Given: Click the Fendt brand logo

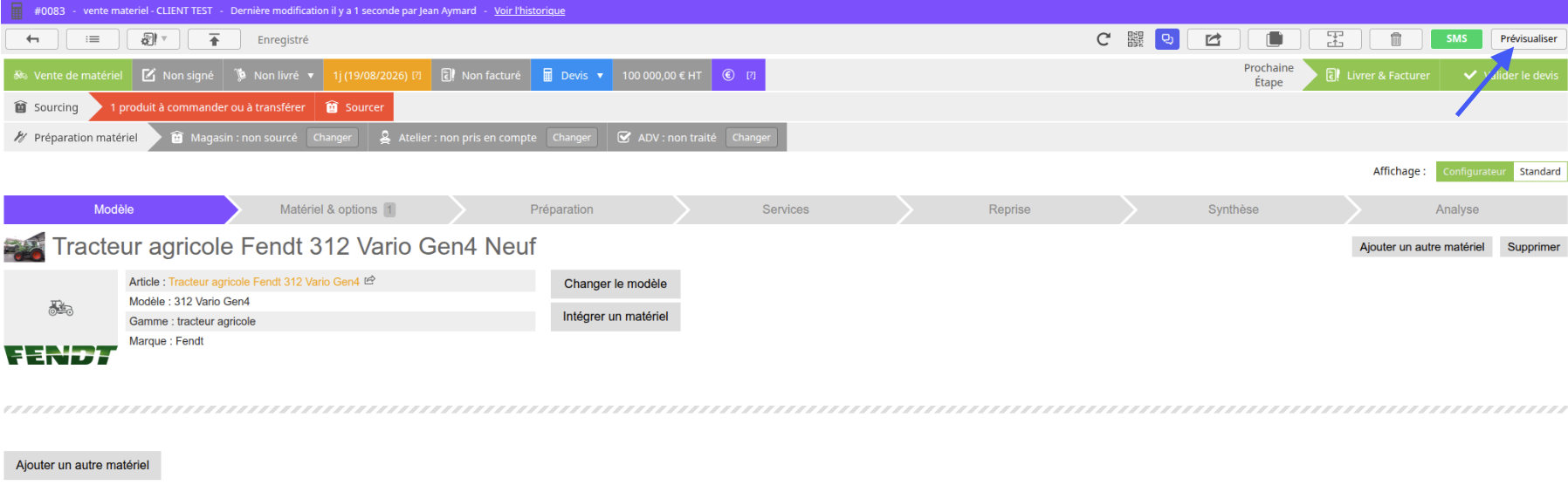Looking at the screenshot, I should pyautogui.click(x=60, y=355).
